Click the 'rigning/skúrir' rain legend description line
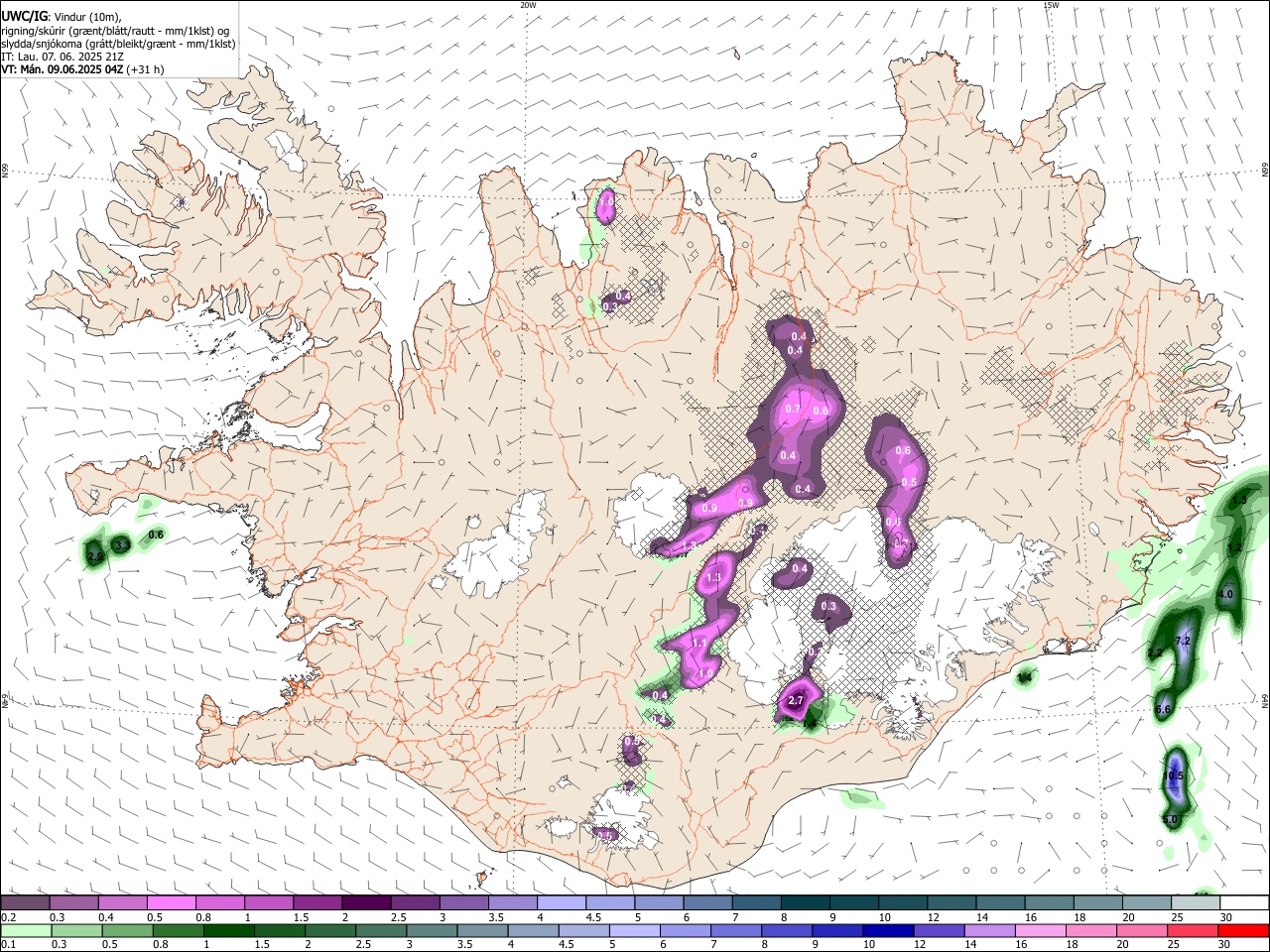 click(x=114, y=31)
